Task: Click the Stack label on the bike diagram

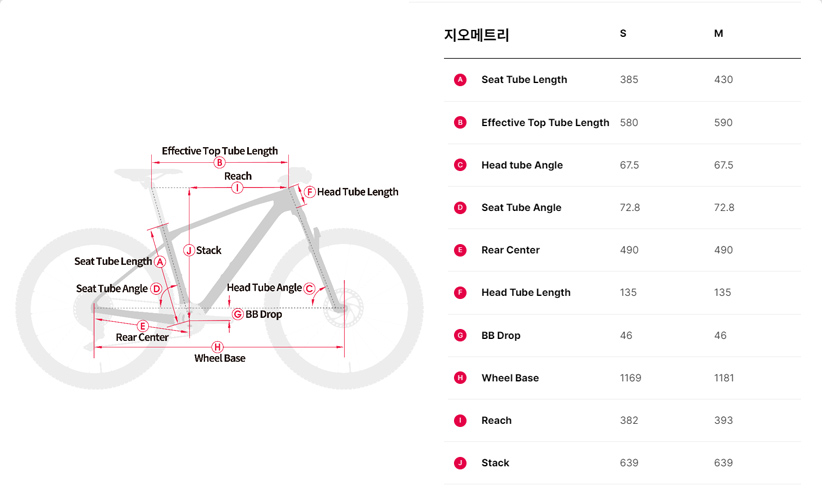Action: coord(209,251)
